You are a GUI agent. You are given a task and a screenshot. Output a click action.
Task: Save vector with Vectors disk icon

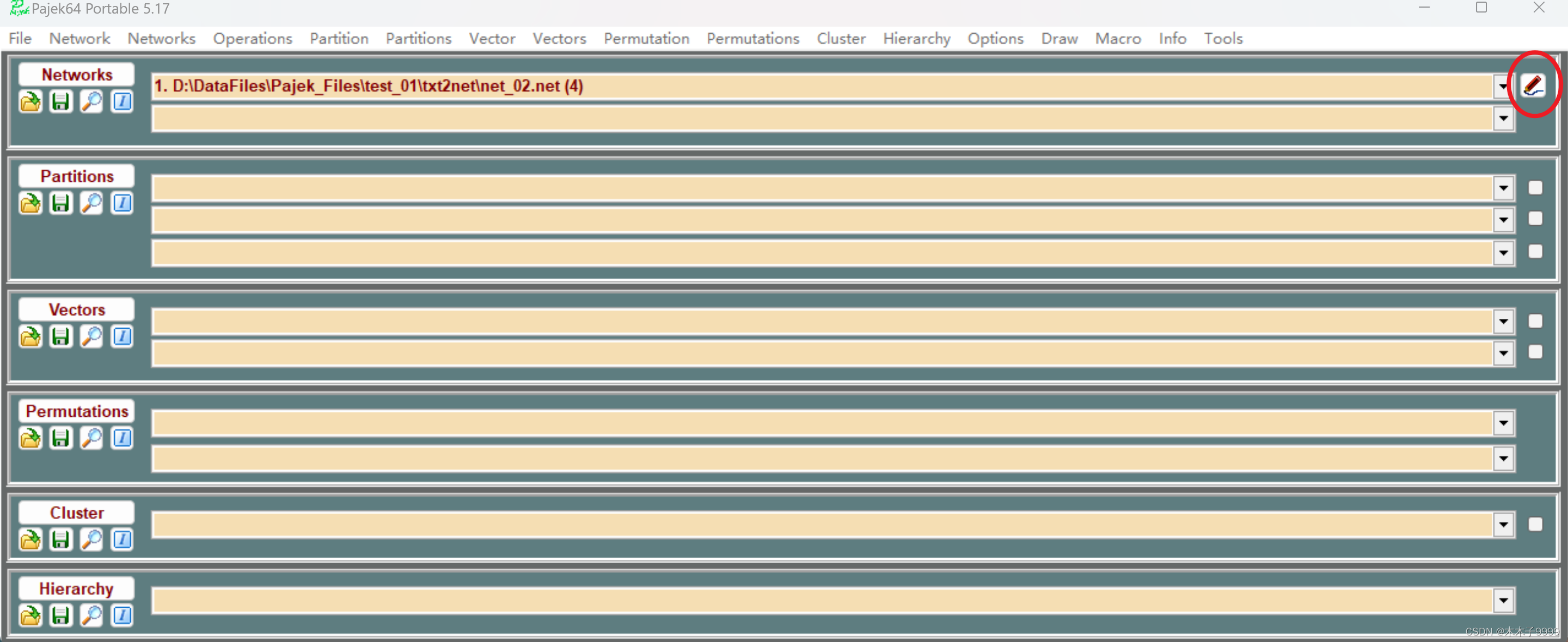[61, 337]
